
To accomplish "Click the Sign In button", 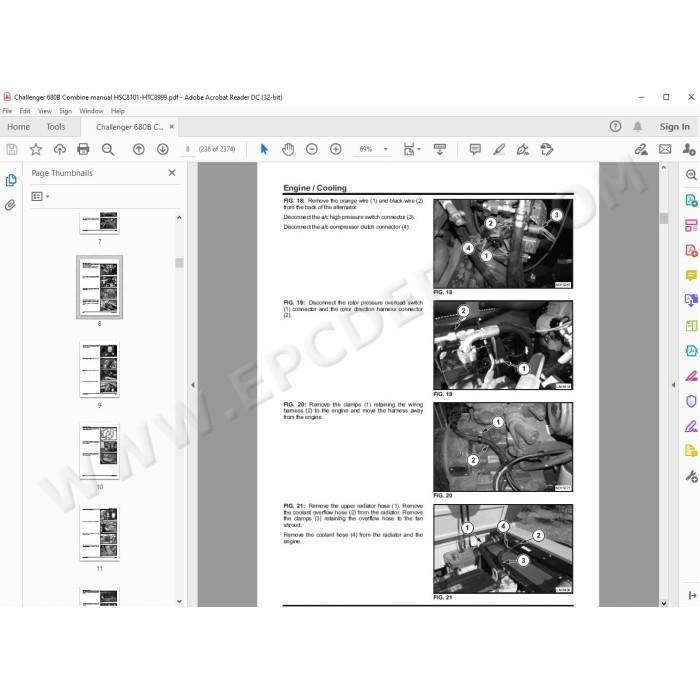I will (675, 127).
